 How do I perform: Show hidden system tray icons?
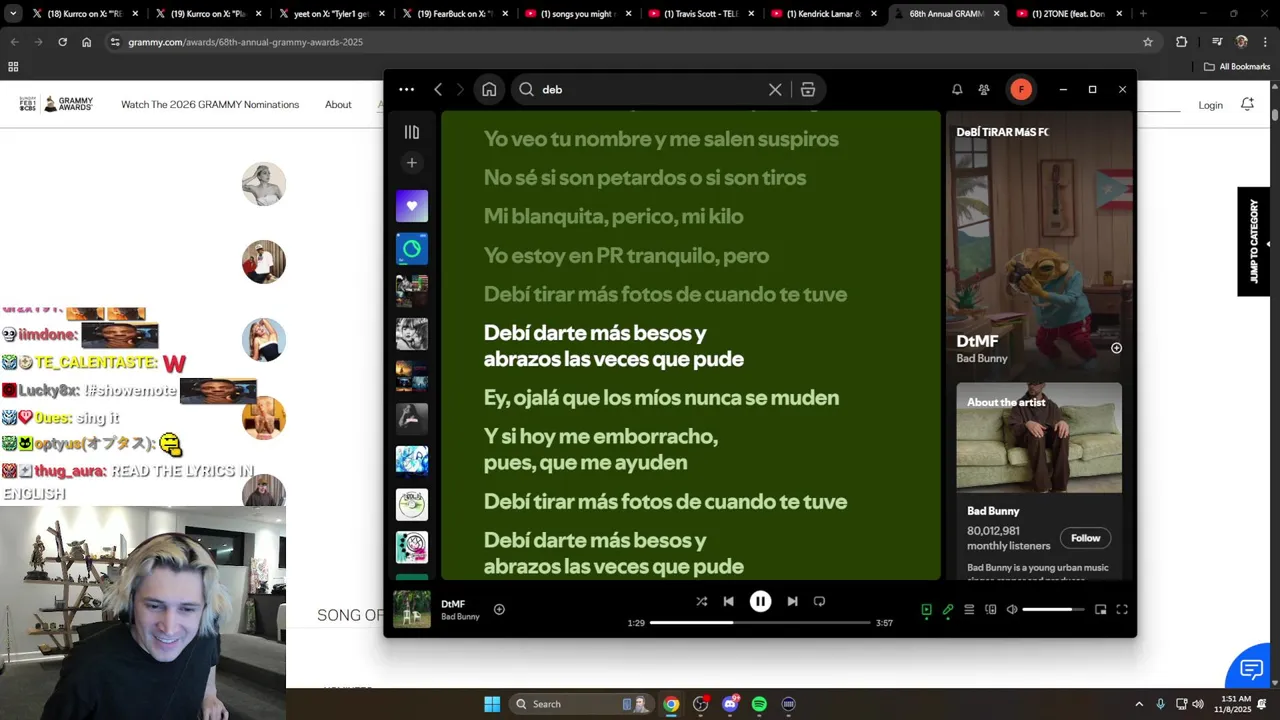1138,704
